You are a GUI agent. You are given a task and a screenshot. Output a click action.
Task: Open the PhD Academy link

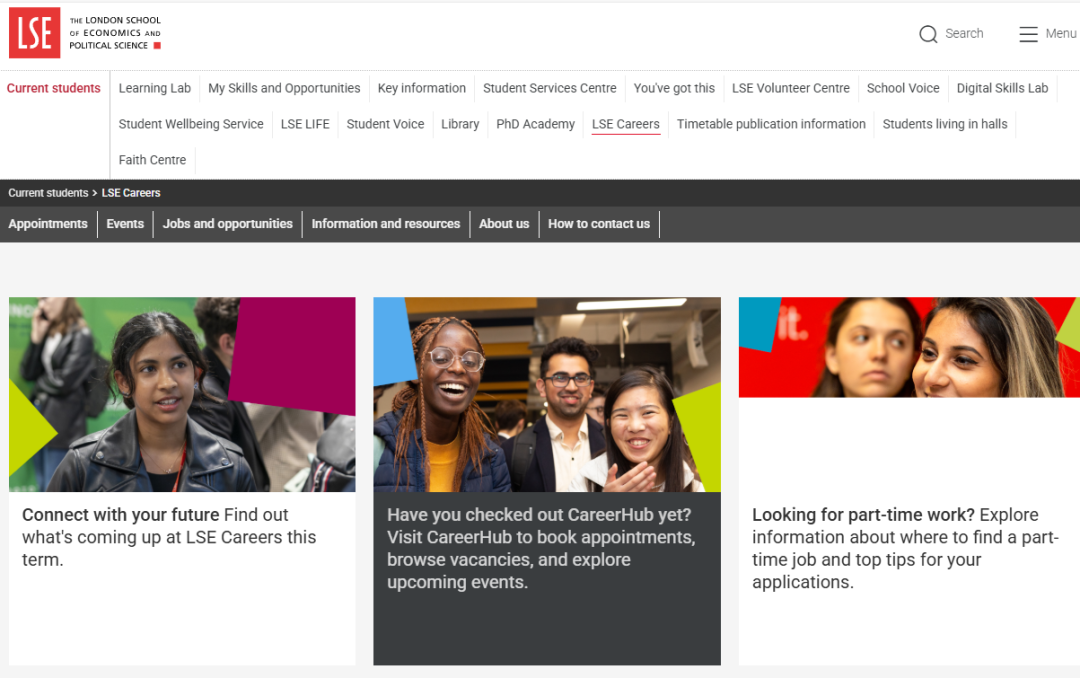click(536, 124)
